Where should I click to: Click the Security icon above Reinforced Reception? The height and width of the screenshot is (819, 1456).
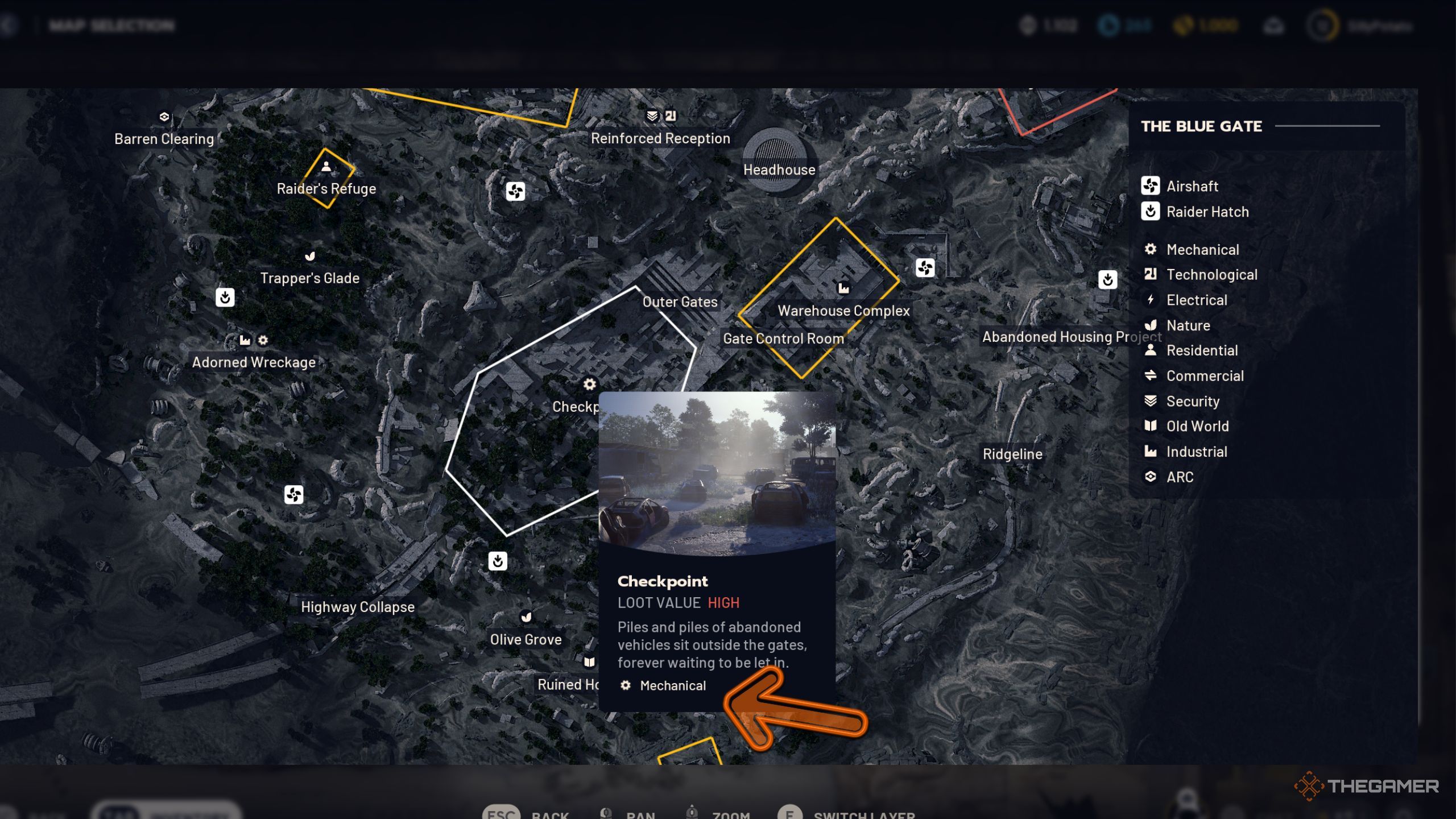tap(652, 116)
